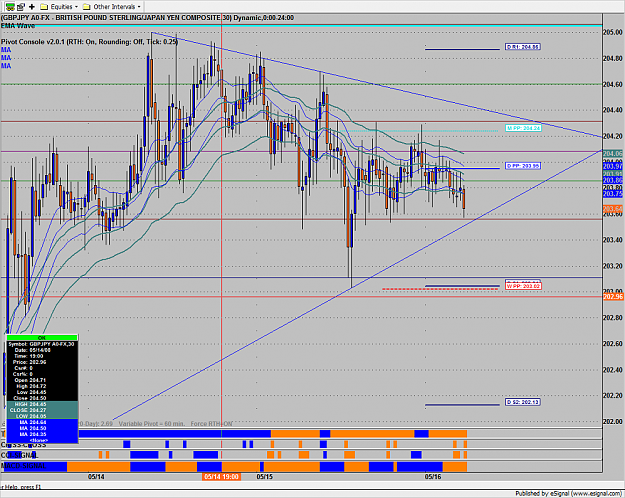The image size is (625, 498).
Task: Click the first blue MA label
Action: point(6,50)
